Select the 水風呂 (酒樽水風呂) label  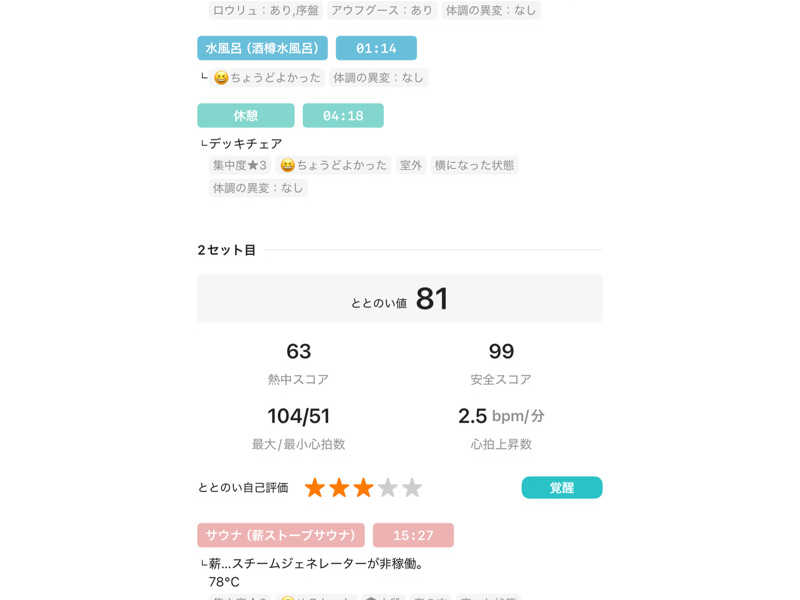(262, 48)
